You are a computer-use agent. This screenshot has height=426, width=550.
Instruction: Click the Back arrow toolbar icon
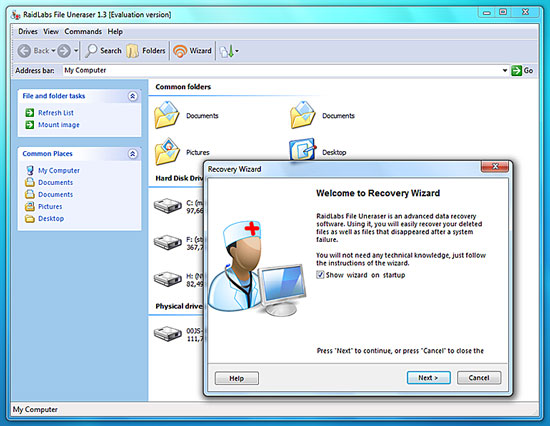[24, 51]
